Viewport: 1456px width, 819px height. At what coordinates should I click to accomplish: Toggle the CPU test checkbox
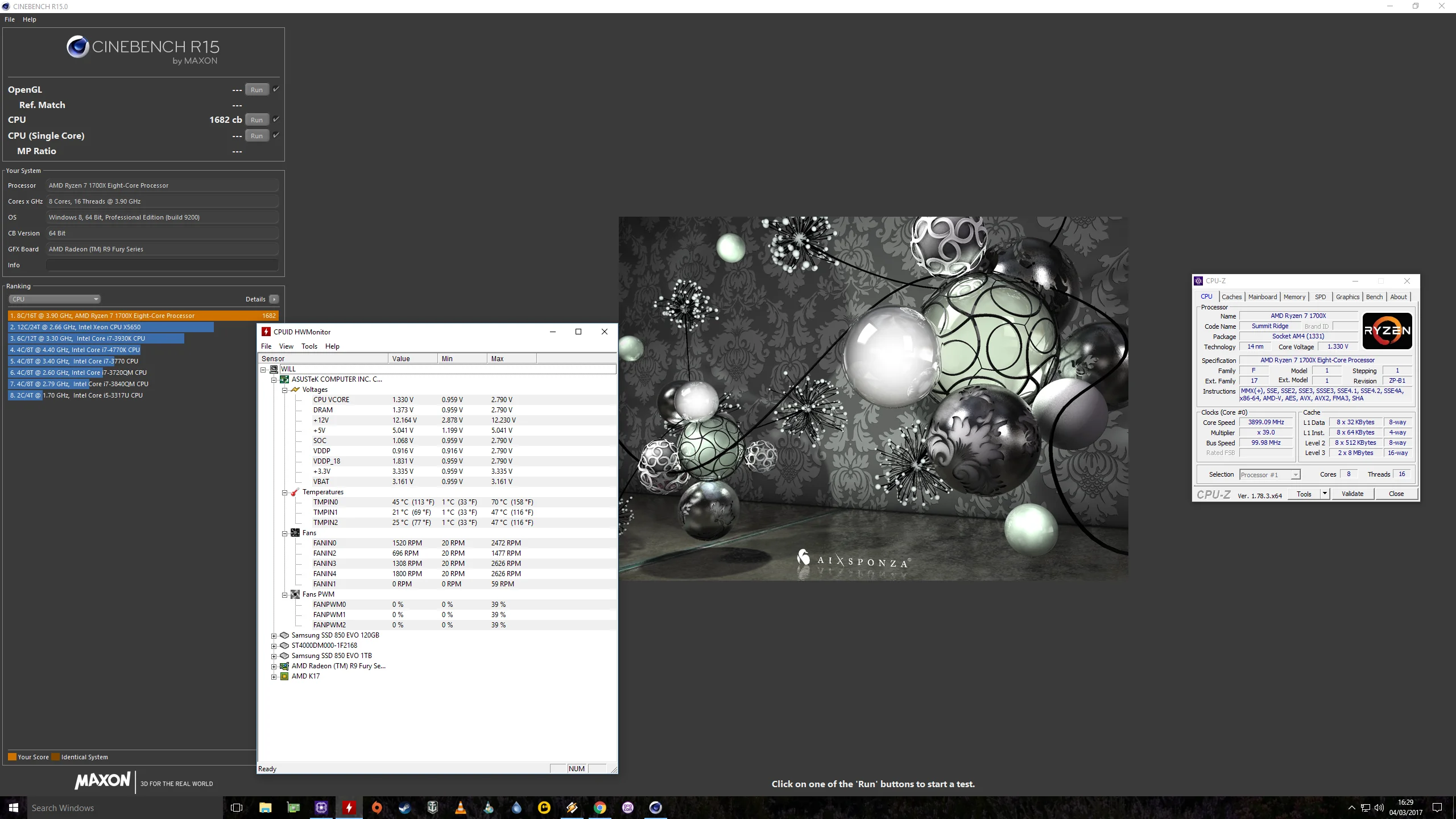click(x=276, y=119)
